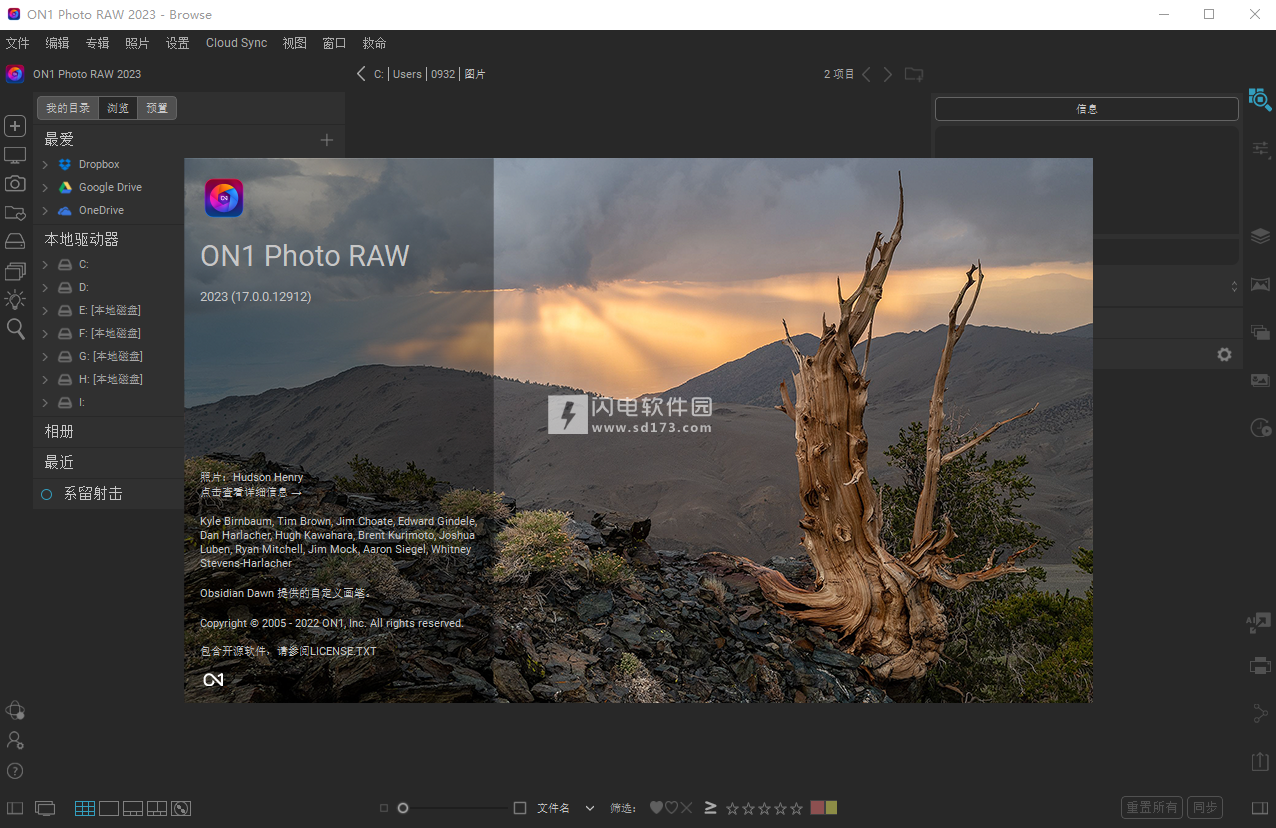Viewport: 1276px width, 828px height.
Task: Open the 编辑 menu
Action: 57,43
